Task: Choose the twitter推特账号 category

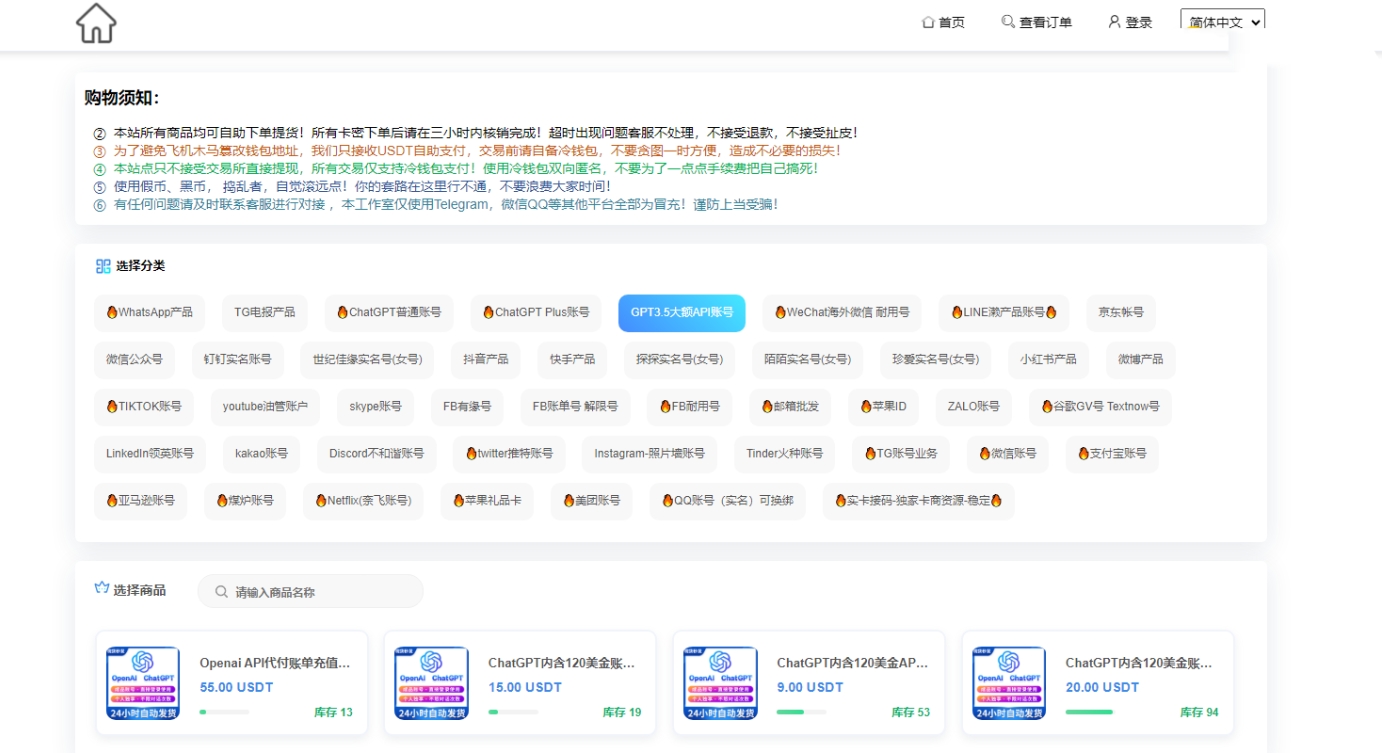Action: tap(509, 454)
